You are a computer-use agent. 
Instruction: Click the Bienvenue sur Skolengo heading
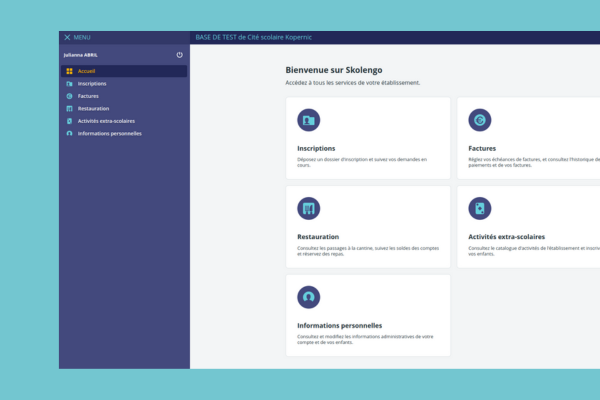334,70
